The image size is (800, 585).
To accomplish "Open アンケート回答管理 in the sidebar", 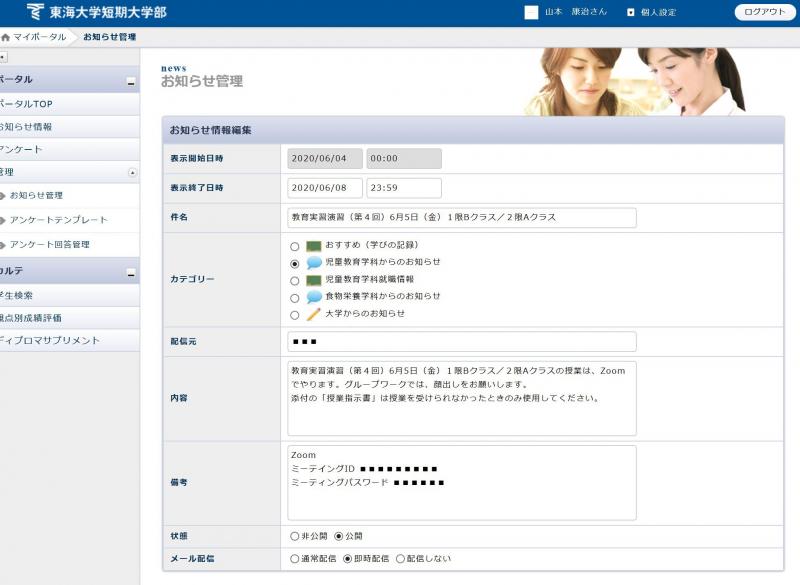I will 50,244.
